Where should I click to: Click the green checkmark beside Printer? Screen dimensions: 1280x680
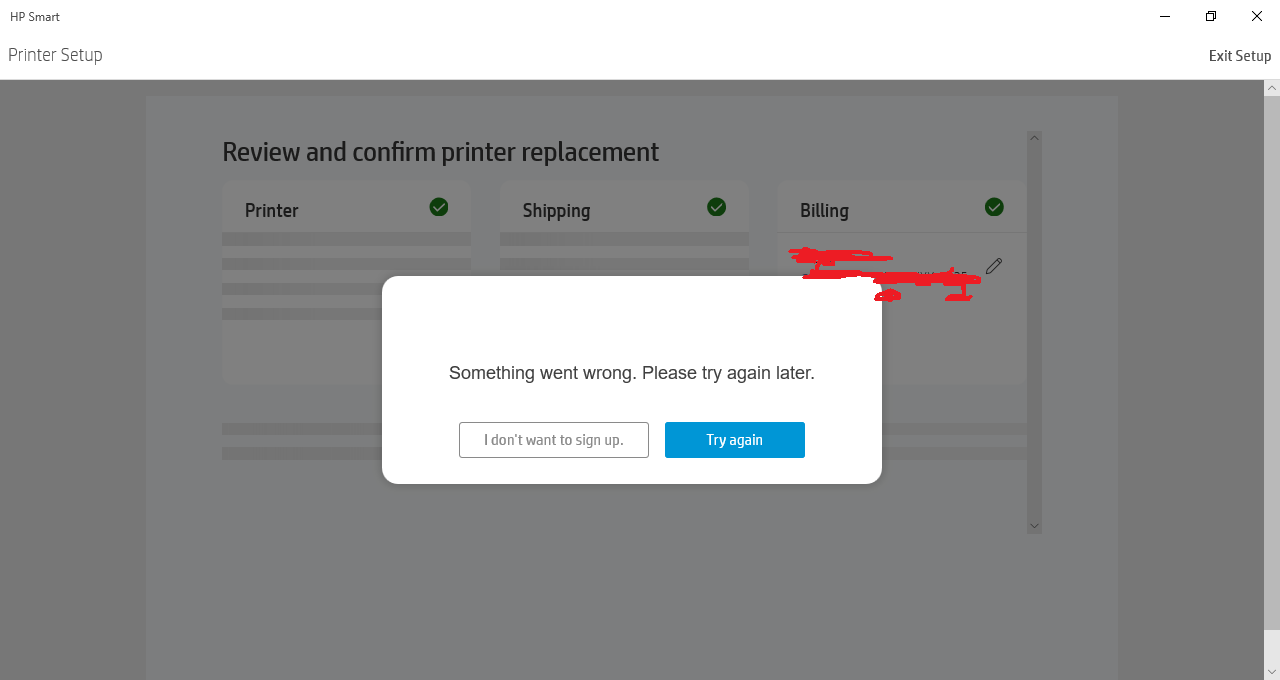pyautogui.click(x=438, y=207)
